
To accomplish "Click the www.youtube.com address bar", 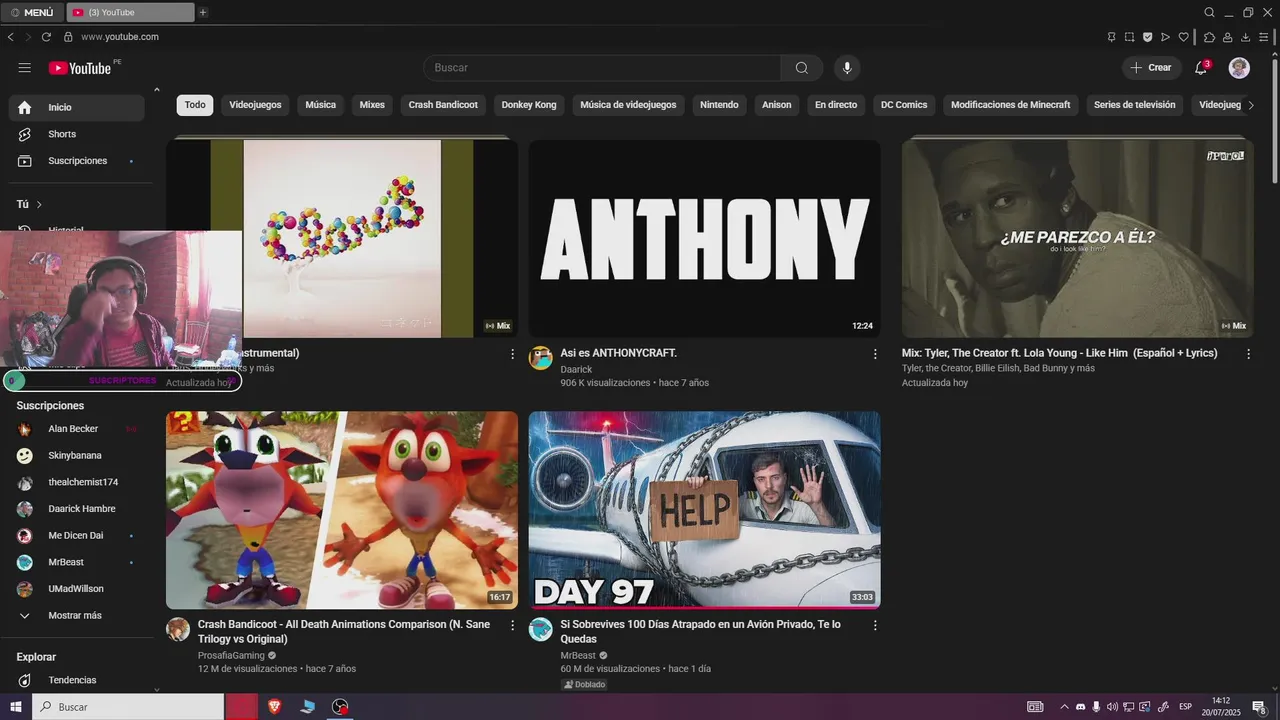I will 120,37.
